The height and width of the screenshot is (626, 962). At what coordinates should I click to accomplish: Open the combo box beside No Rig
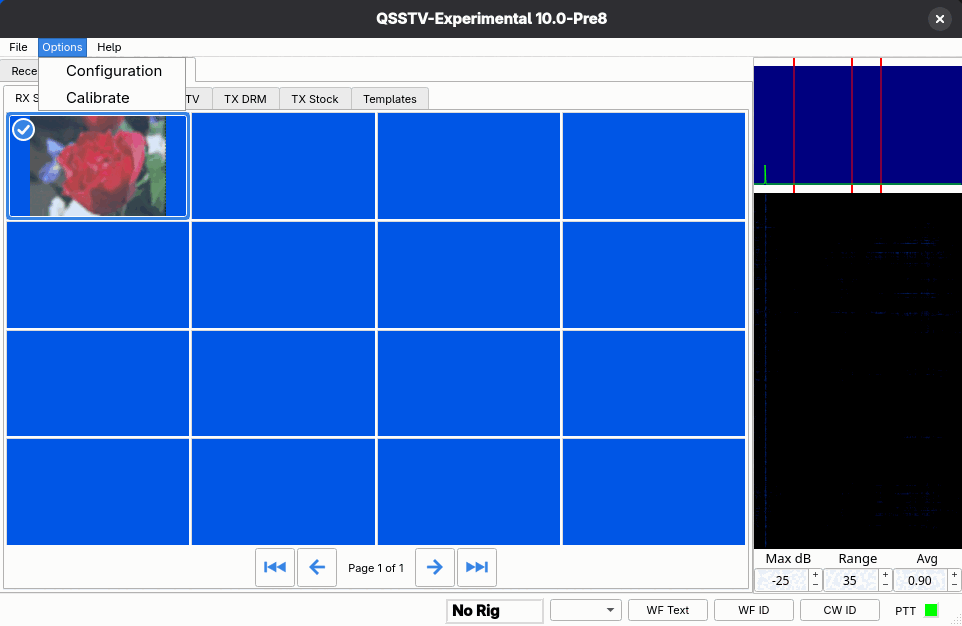[x=586, y=610]
